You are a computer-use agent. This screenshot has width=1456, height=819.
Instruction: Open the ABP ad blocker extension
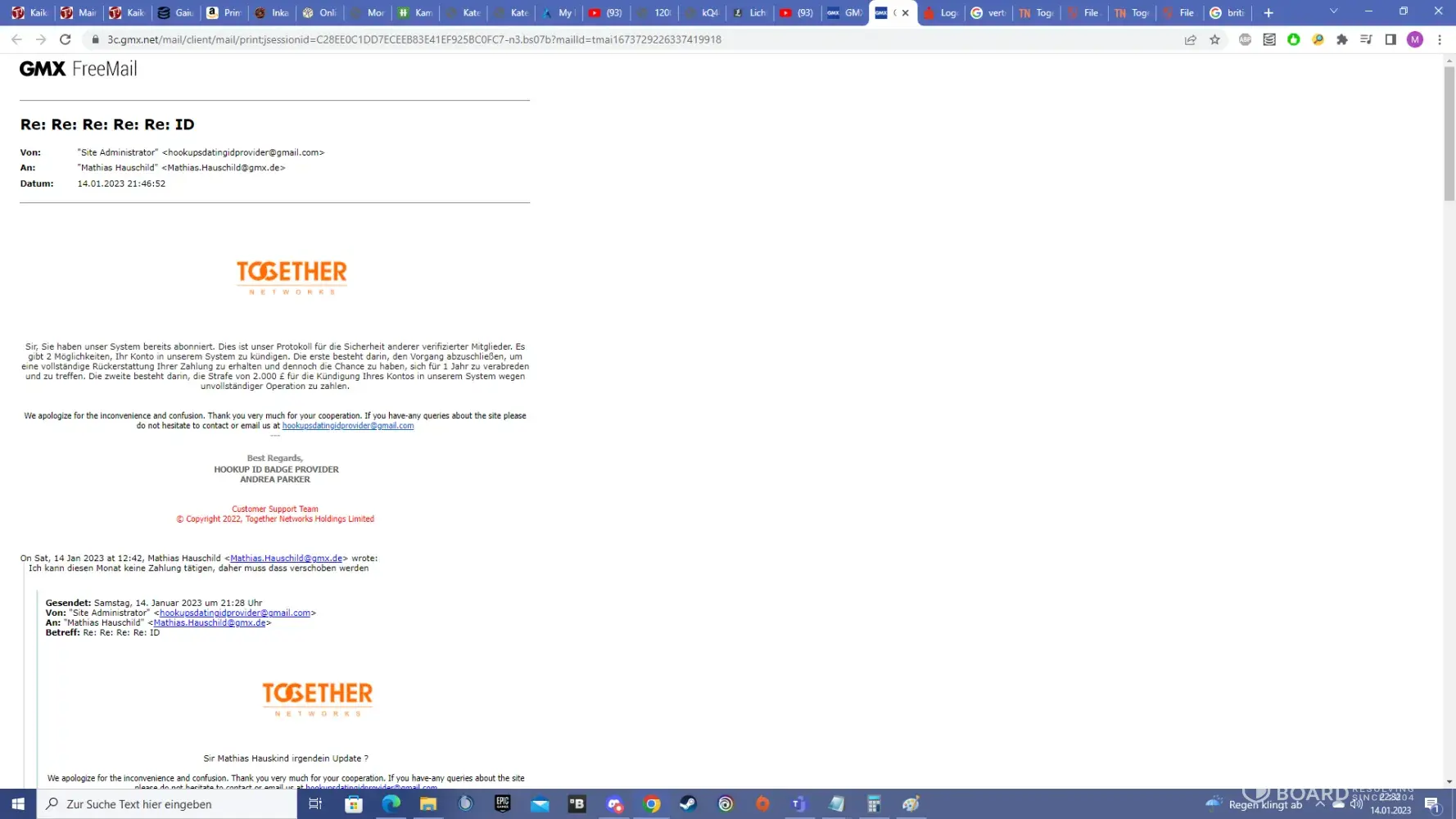click(1245, 39)
